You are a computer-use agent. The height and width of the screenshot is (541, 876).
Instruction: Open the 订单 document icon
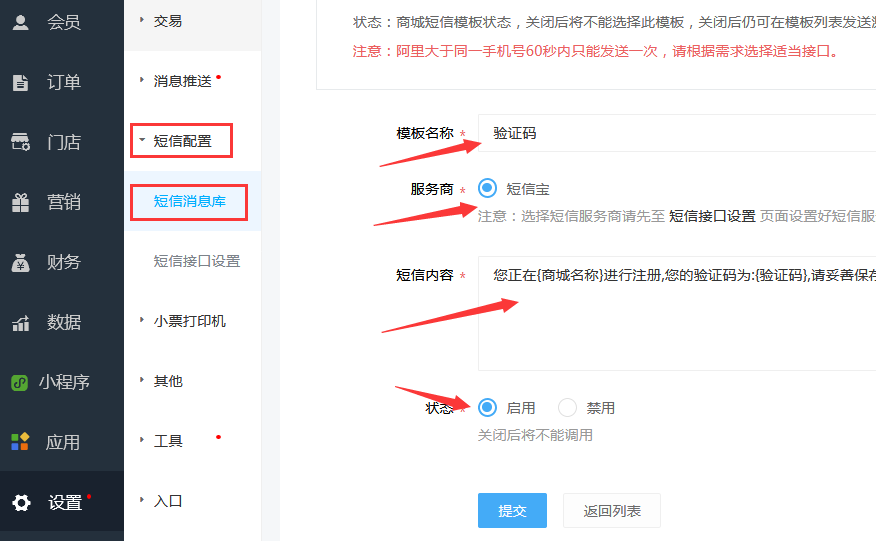[x=20, y=83]
